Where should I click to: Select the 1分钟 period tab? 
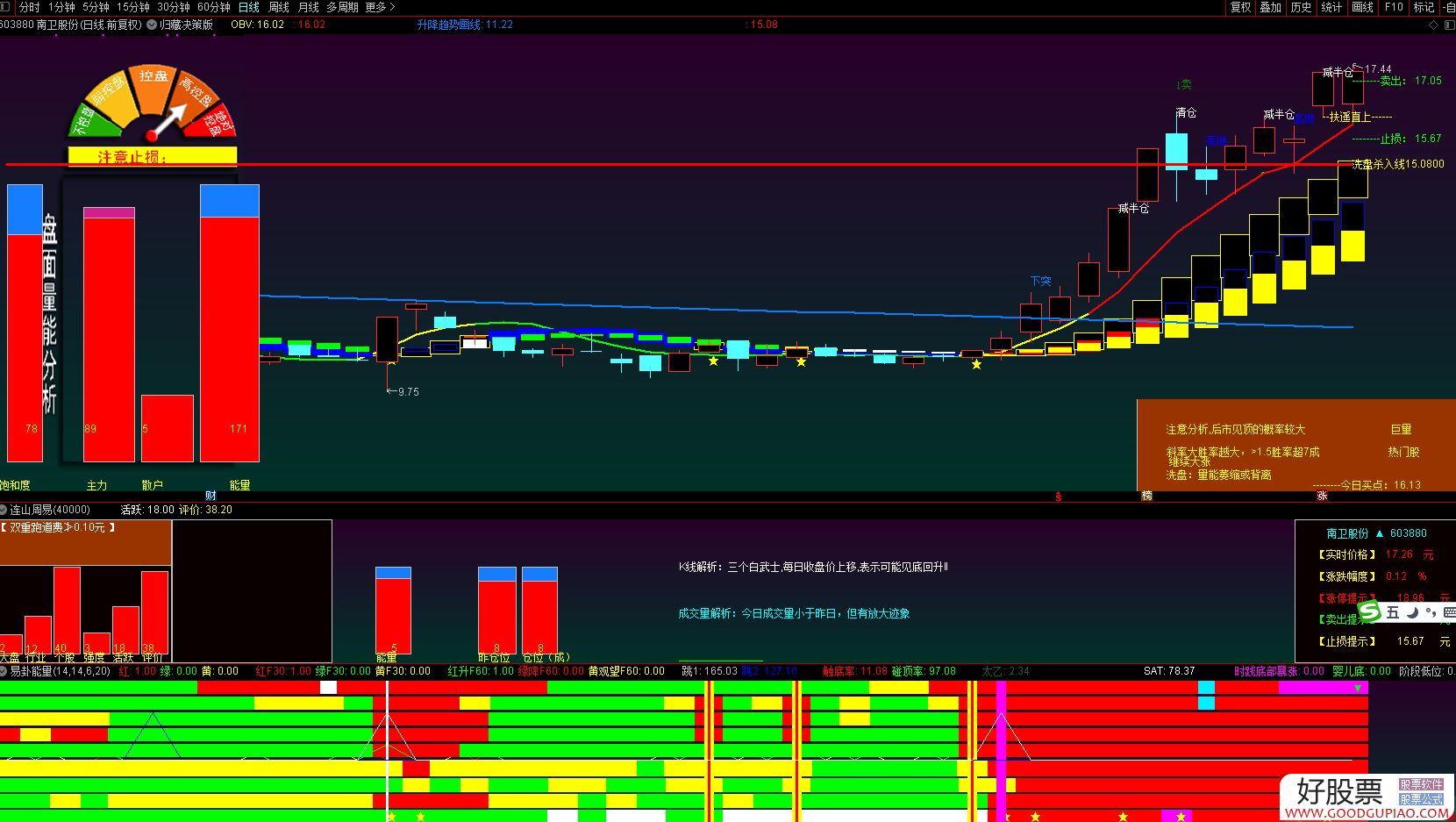61,7
